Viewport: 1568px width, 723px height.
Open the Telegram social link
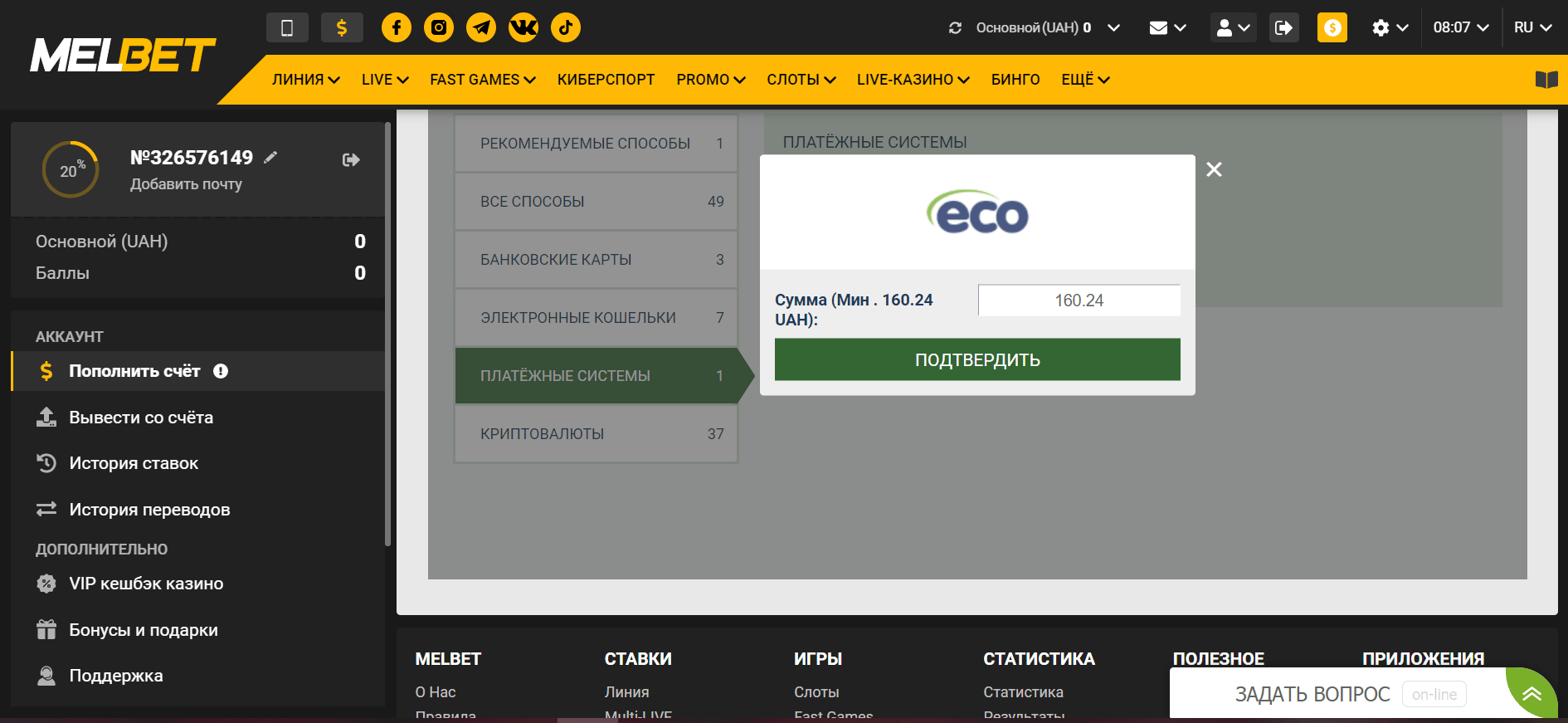point(481,27)
